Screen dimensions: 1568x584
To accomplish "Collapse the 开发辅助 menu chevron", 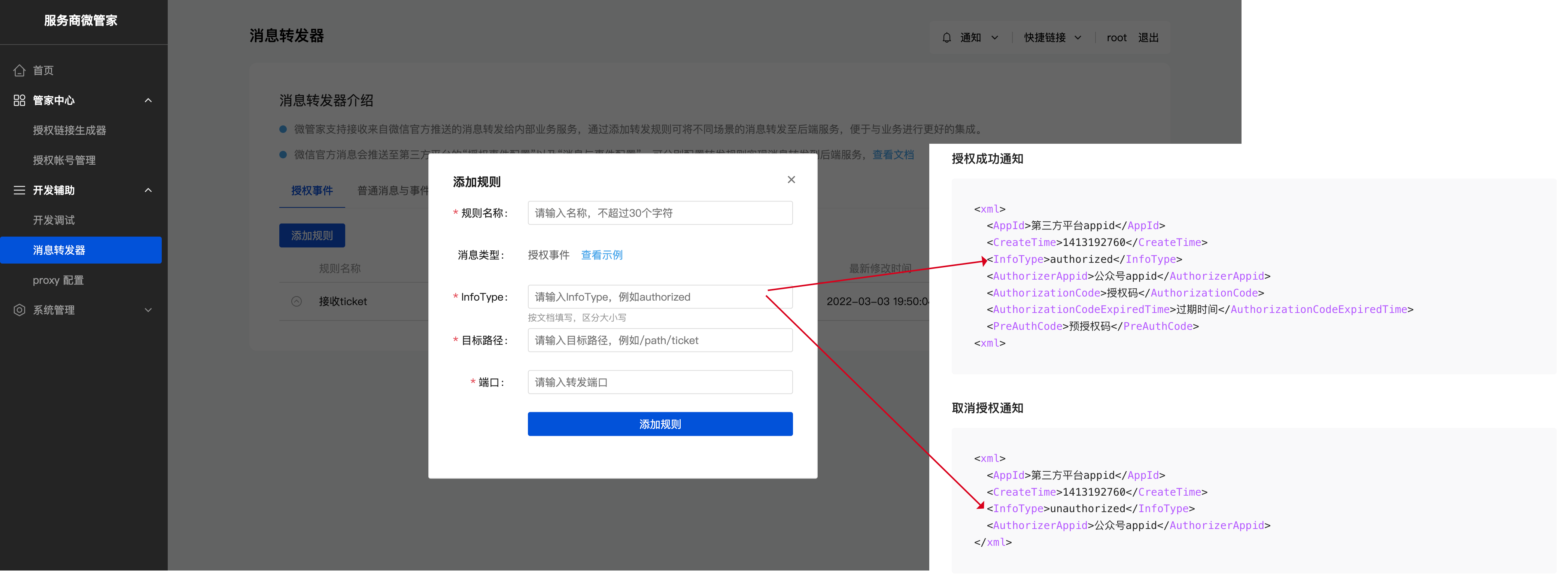I will click(x=148, y=191).
